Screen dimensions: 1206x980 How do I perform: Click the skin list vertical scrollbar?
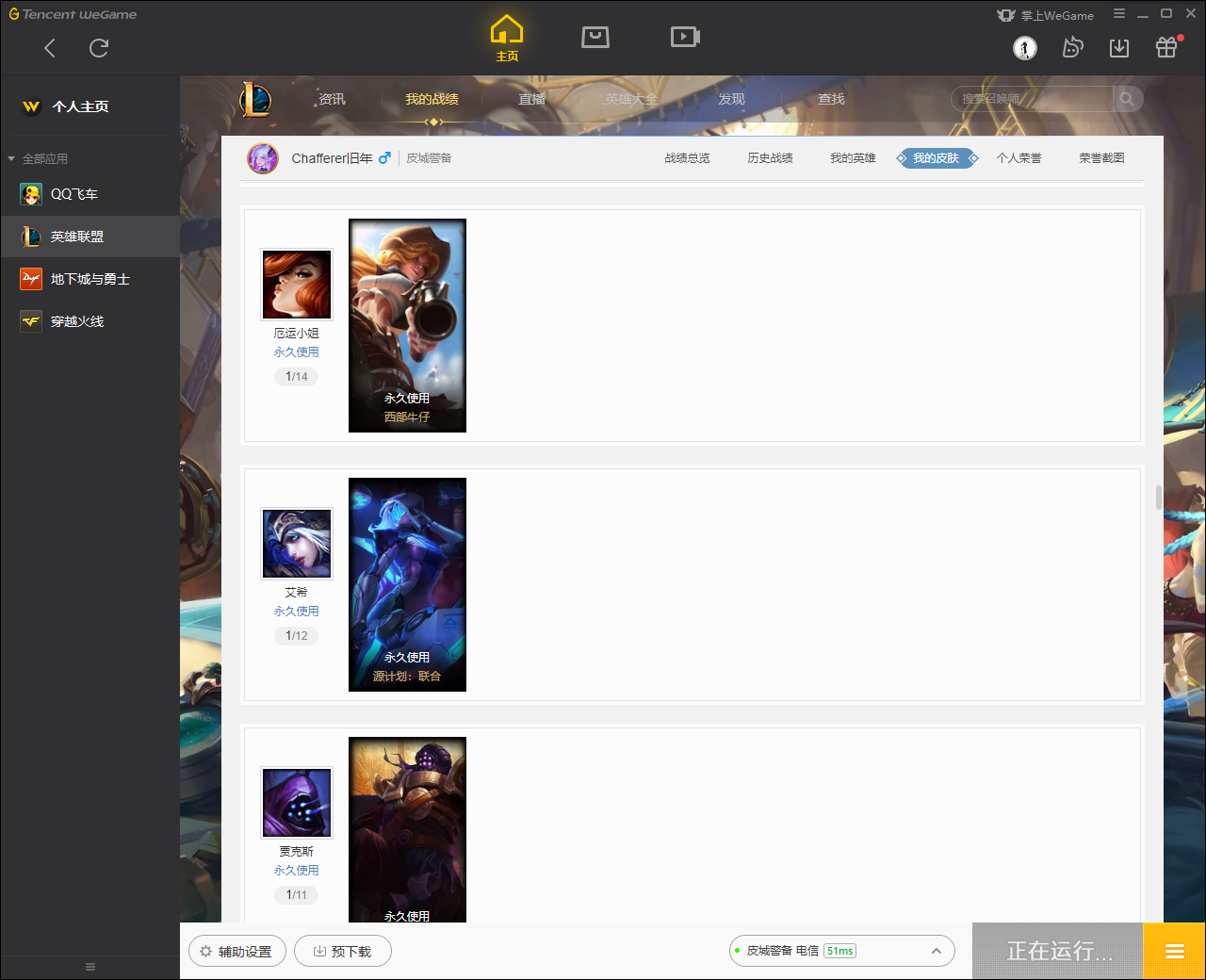[1159, 497]
